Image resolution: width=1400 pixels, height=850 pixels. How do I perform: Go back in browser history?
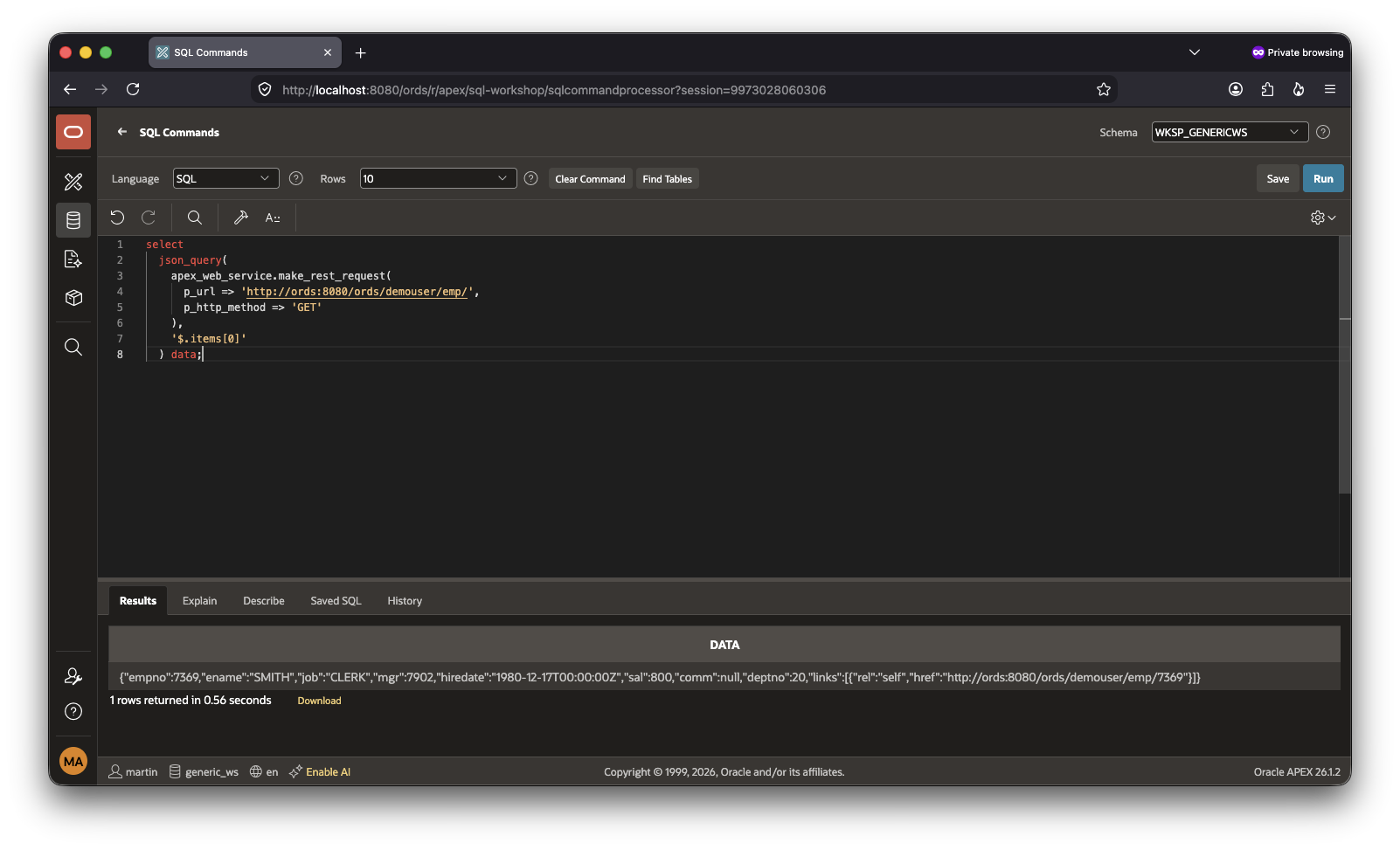[x=70, y=89]
